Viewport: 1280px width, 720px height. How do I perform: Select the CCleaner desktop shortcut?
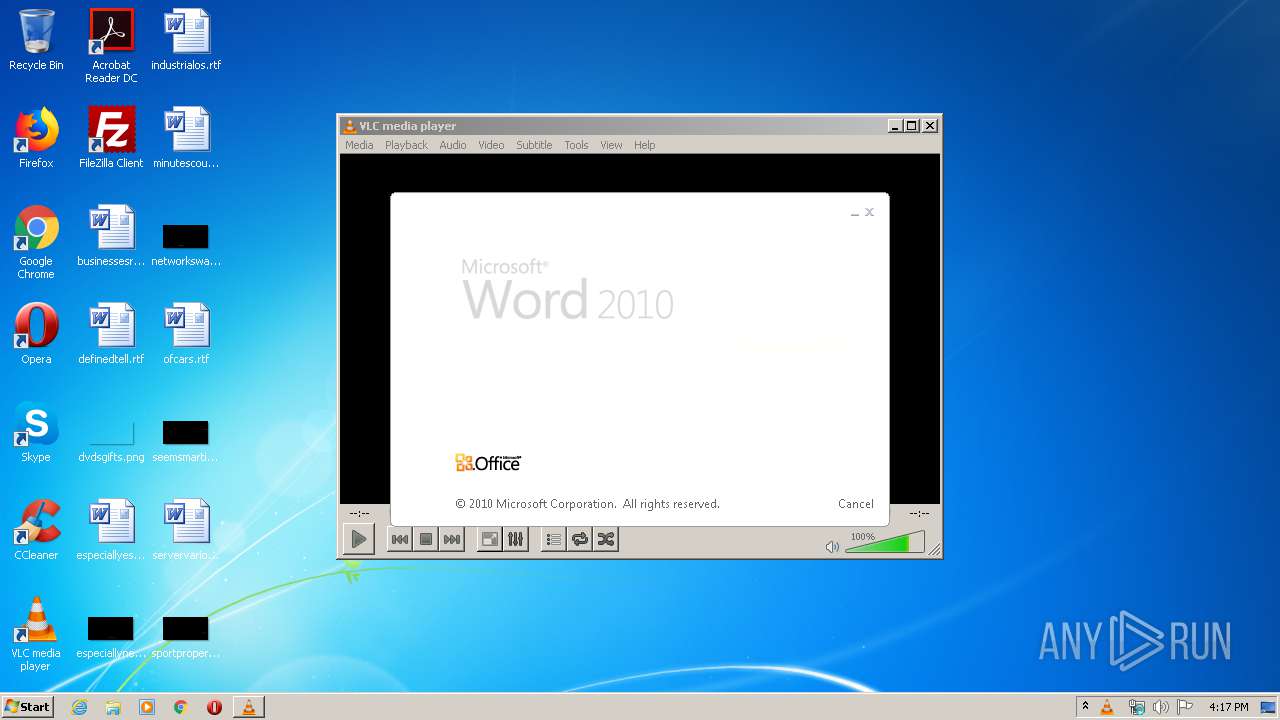36,530
